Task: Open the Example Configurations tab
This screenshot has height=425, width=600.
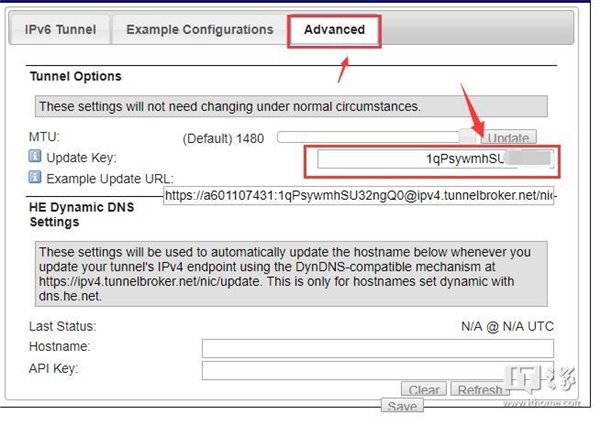Action: click(x=200, y=30)
